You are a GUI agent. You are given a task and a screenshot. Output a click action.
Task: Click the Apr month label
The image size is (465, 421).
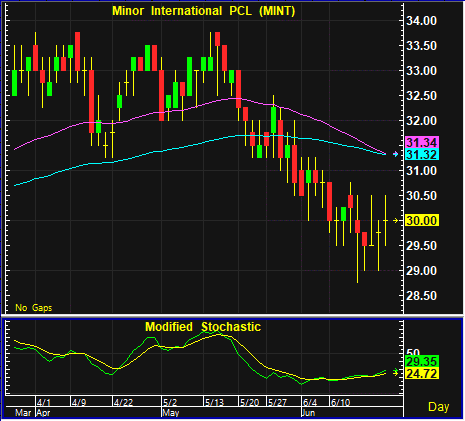(43, 413)
